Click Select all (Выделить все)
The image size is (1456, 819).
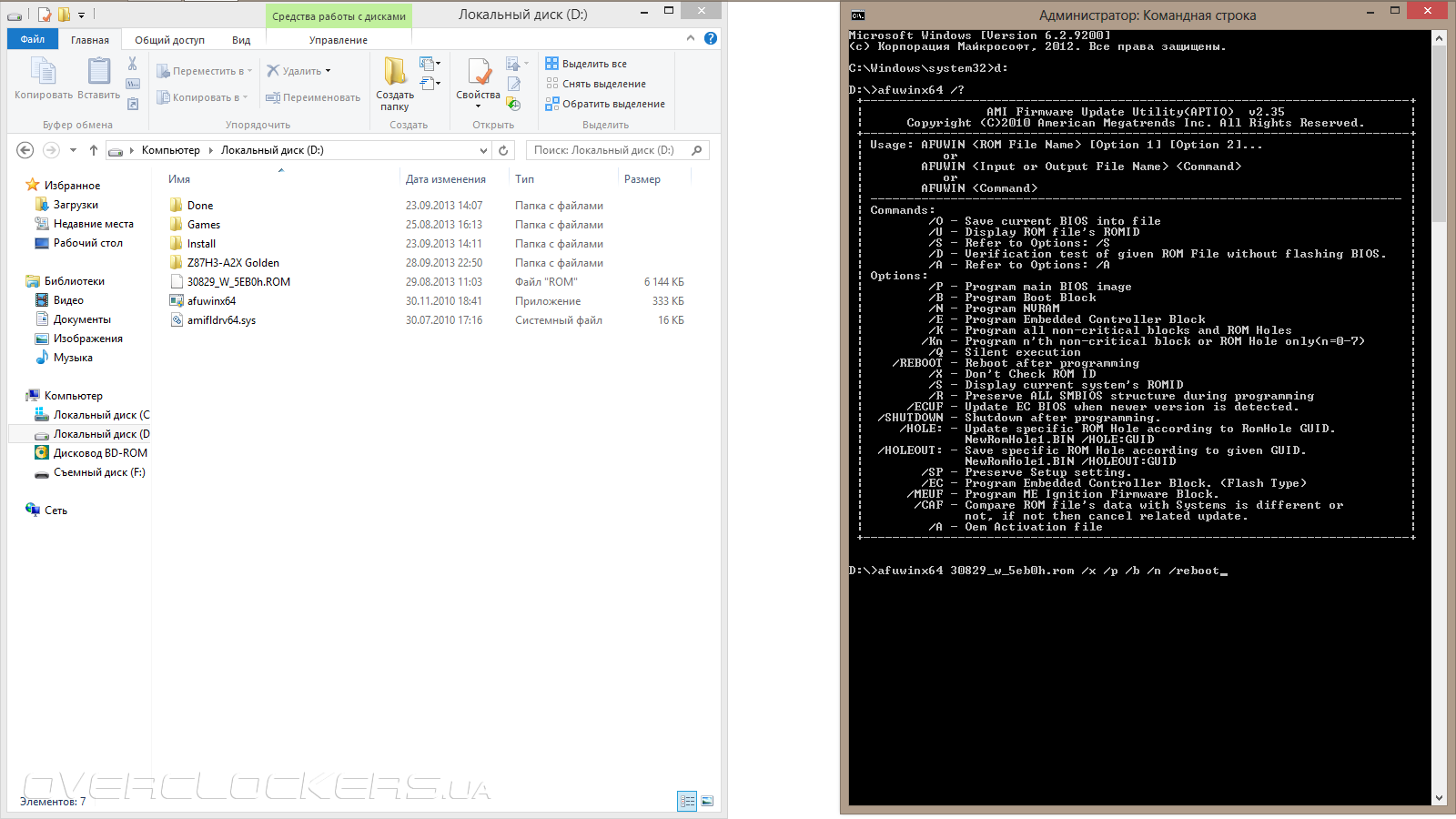586,64
